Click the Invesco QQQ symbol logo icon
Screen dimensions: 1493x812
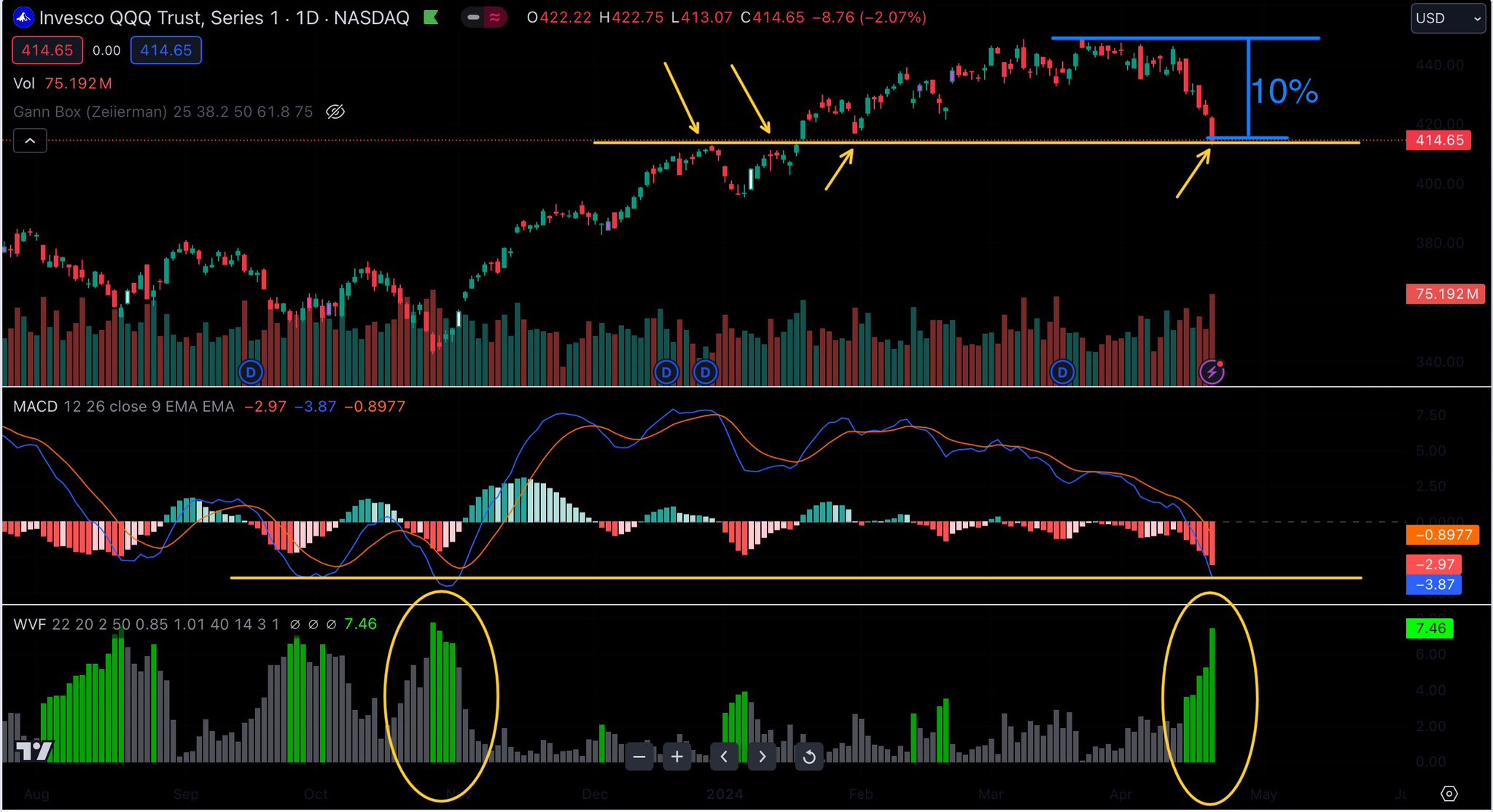[23, 17]
